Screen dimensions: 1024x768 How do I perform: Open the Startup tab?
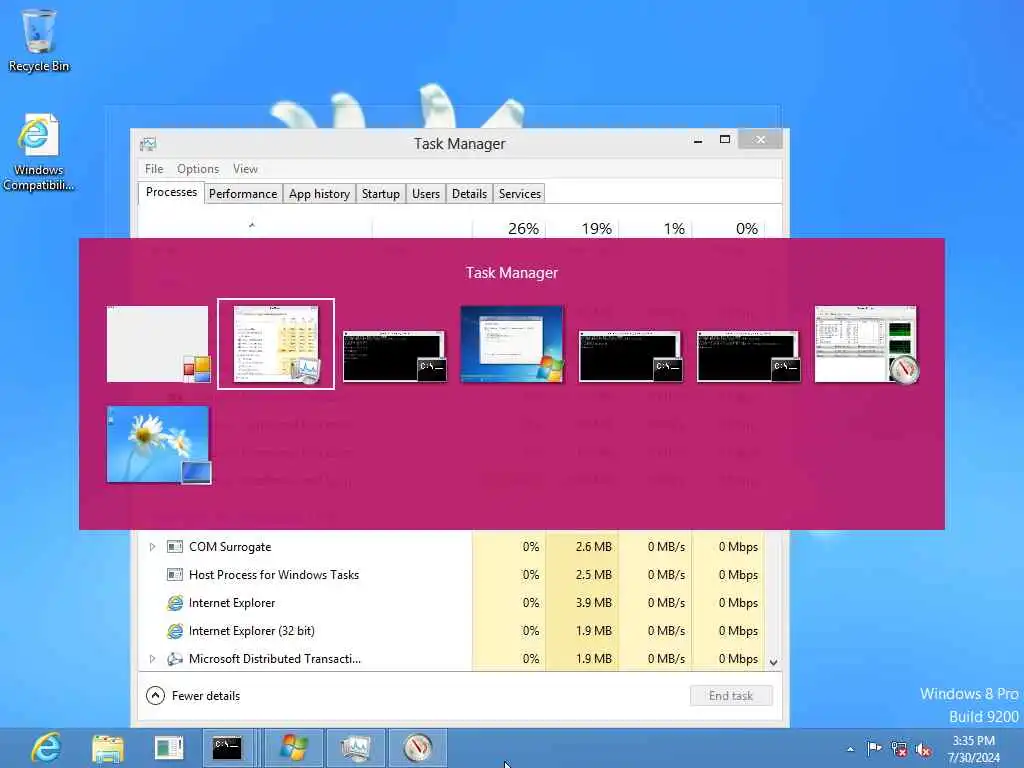click(x=381, y=193)
